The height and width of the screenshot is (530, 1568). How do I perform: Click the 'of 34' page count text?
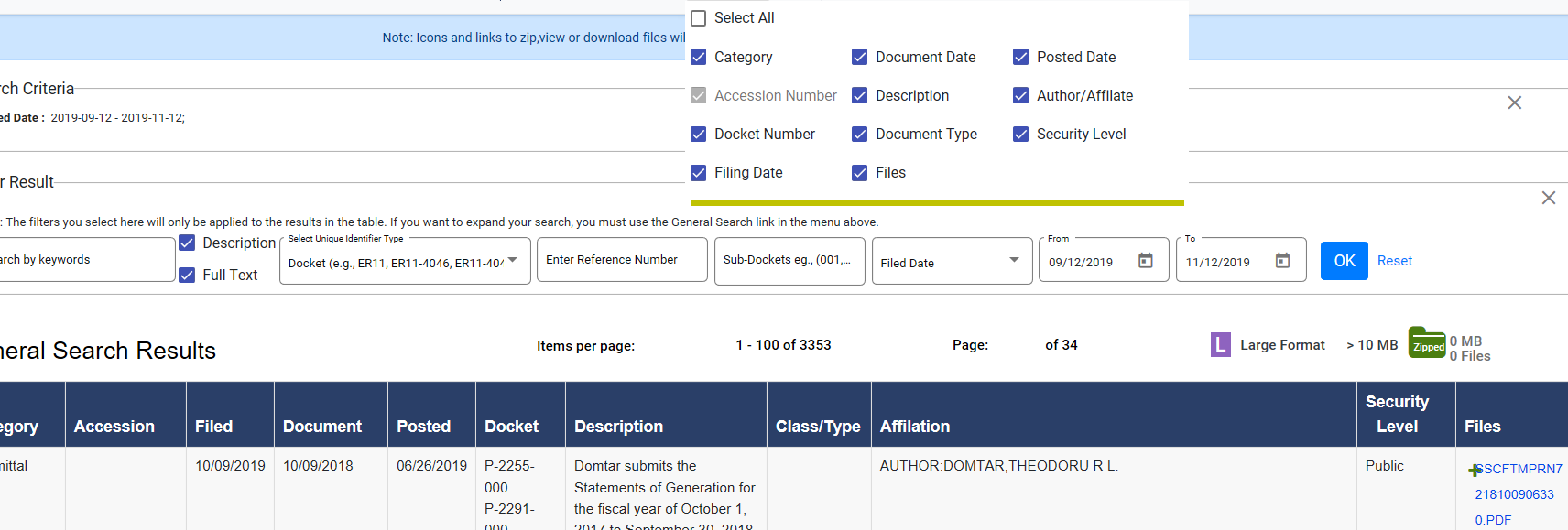1062,345
